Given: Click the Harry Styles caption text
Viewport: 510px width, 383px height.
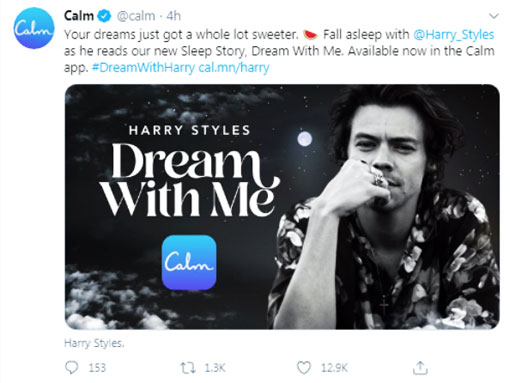Looking at the screenshot, I should click(94, 343).
